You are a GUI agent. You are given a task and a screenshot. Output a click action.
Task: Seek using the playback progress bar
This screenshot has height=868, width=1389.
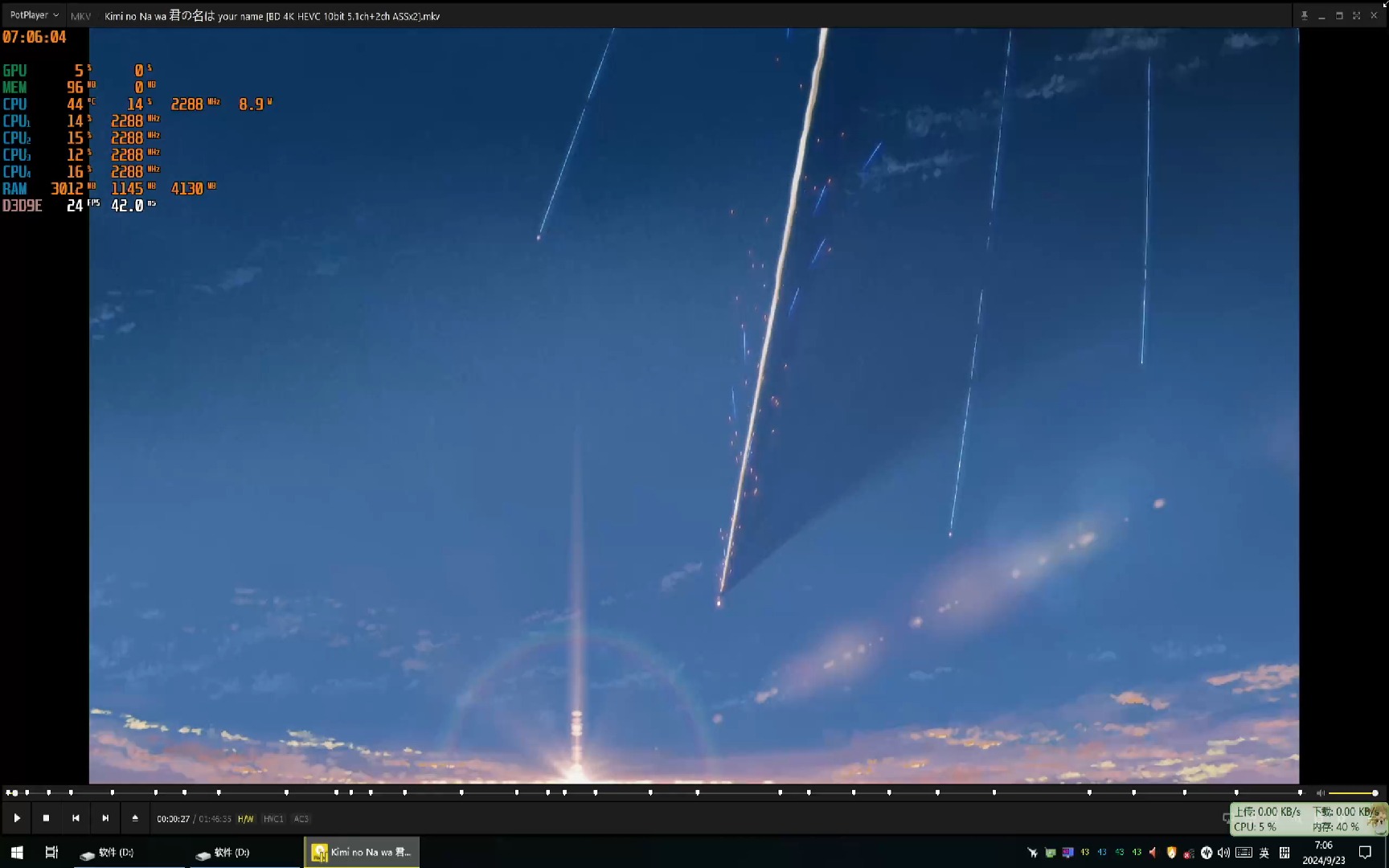pyautogui.click(x=654, y=792)
